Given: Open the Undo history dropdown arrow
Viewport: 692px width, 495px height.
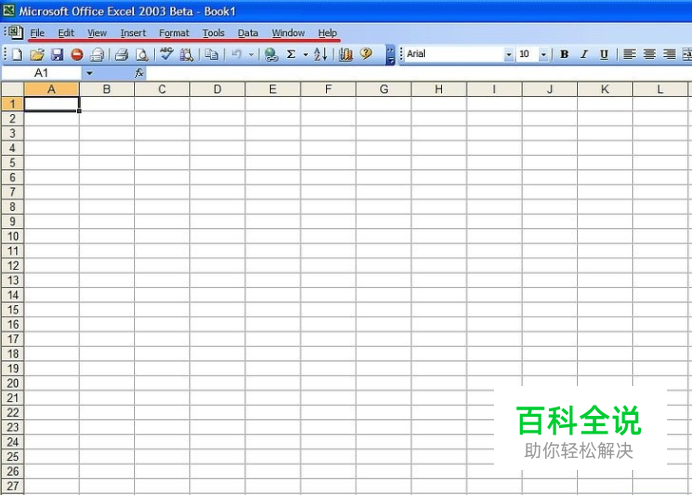Looking at the screenshot, I should pyautogui.click(x=251, y=55).
